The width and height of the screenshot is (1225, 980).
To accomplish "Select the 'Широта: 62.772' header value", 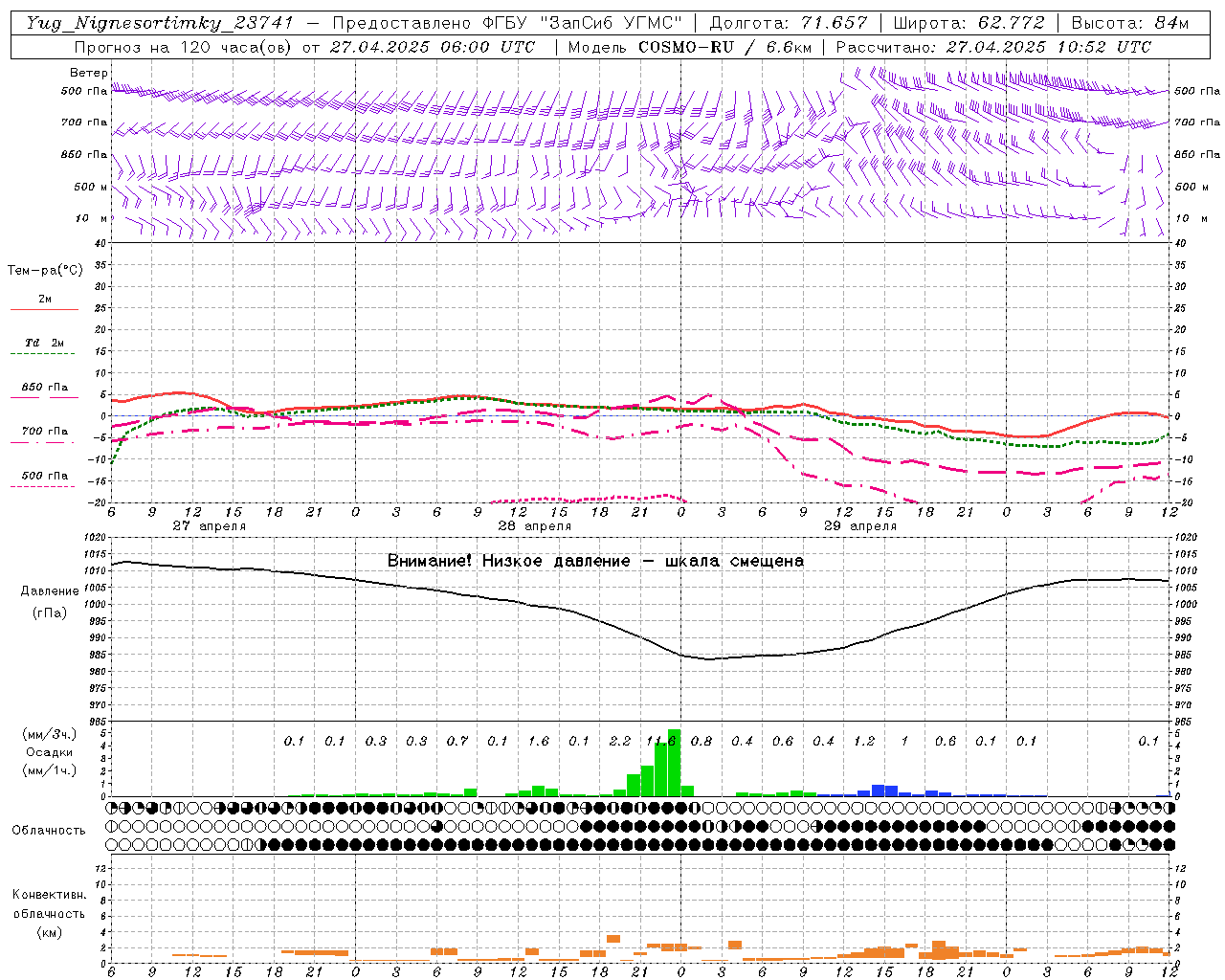I will [969, 23].
